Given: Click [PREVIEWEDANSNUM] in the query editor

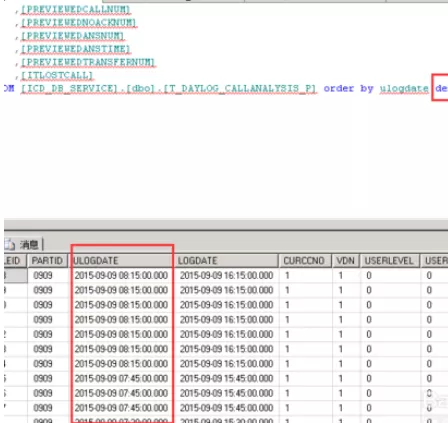Looking at the screenshot, I should (72, 36).
